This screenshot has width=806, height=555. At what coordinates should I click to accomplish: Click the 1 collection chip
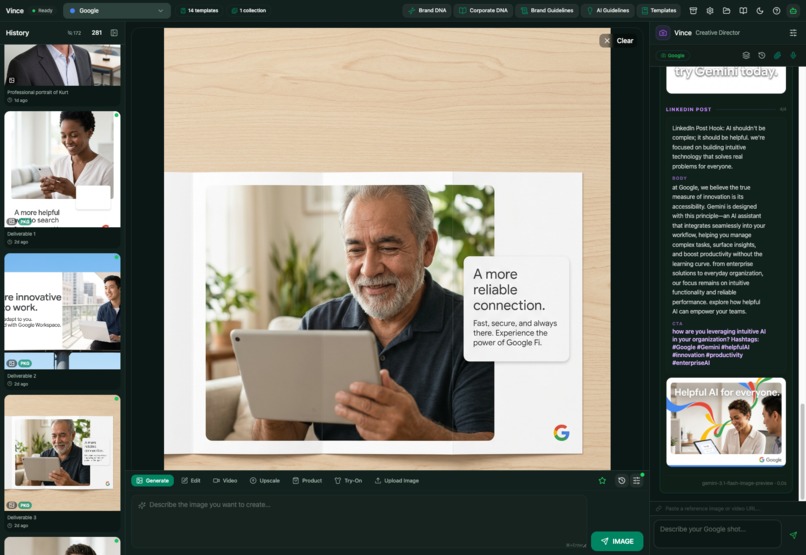point(249,10)
